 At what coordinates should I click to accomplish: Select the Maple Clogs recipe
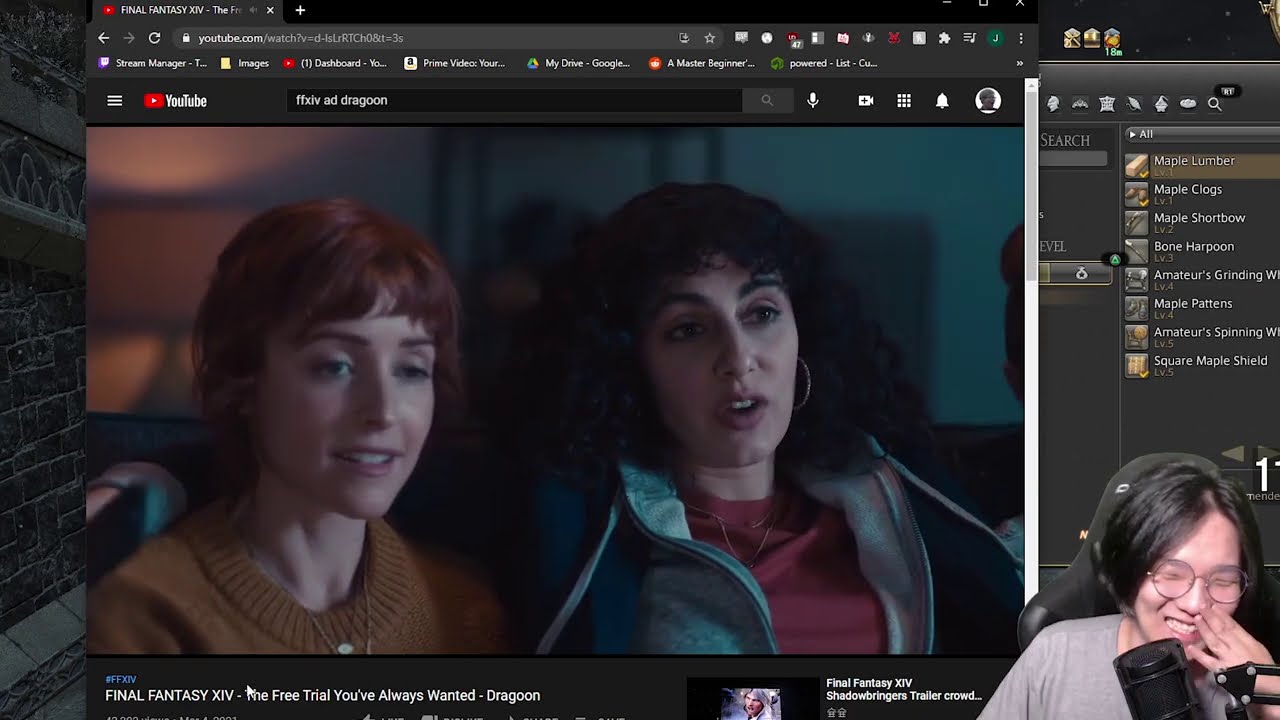coord(1202,194)
